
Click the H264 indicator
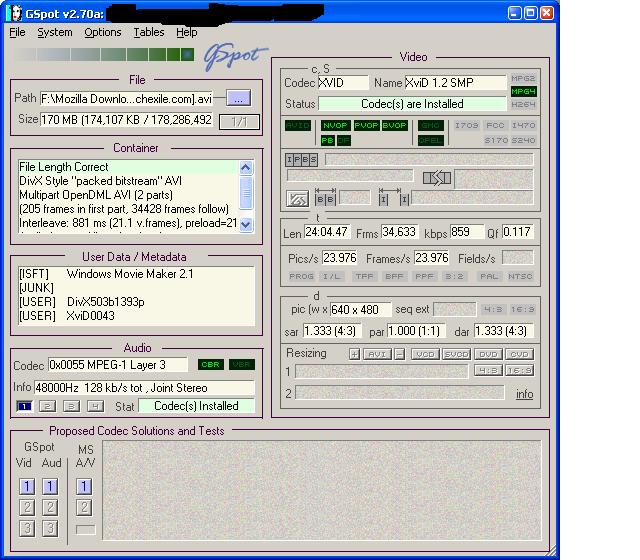point(523,104)
